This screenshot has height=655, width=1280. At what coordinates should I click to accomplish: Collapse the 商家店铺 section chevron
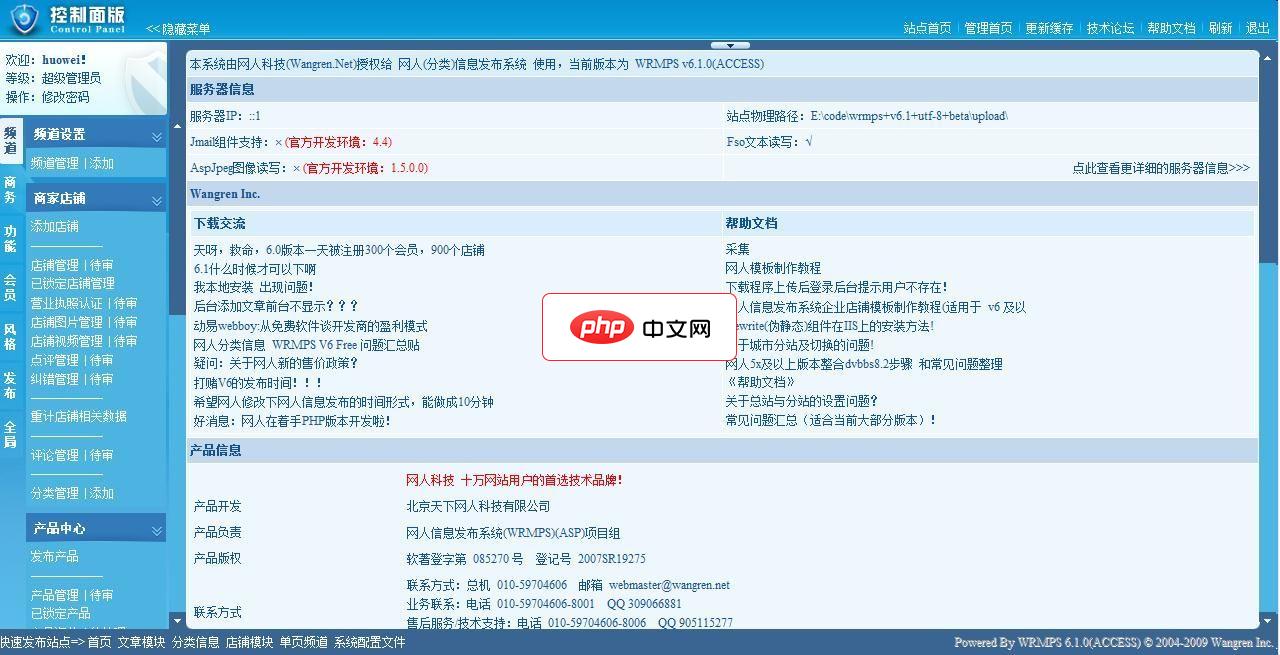(156, 198)
